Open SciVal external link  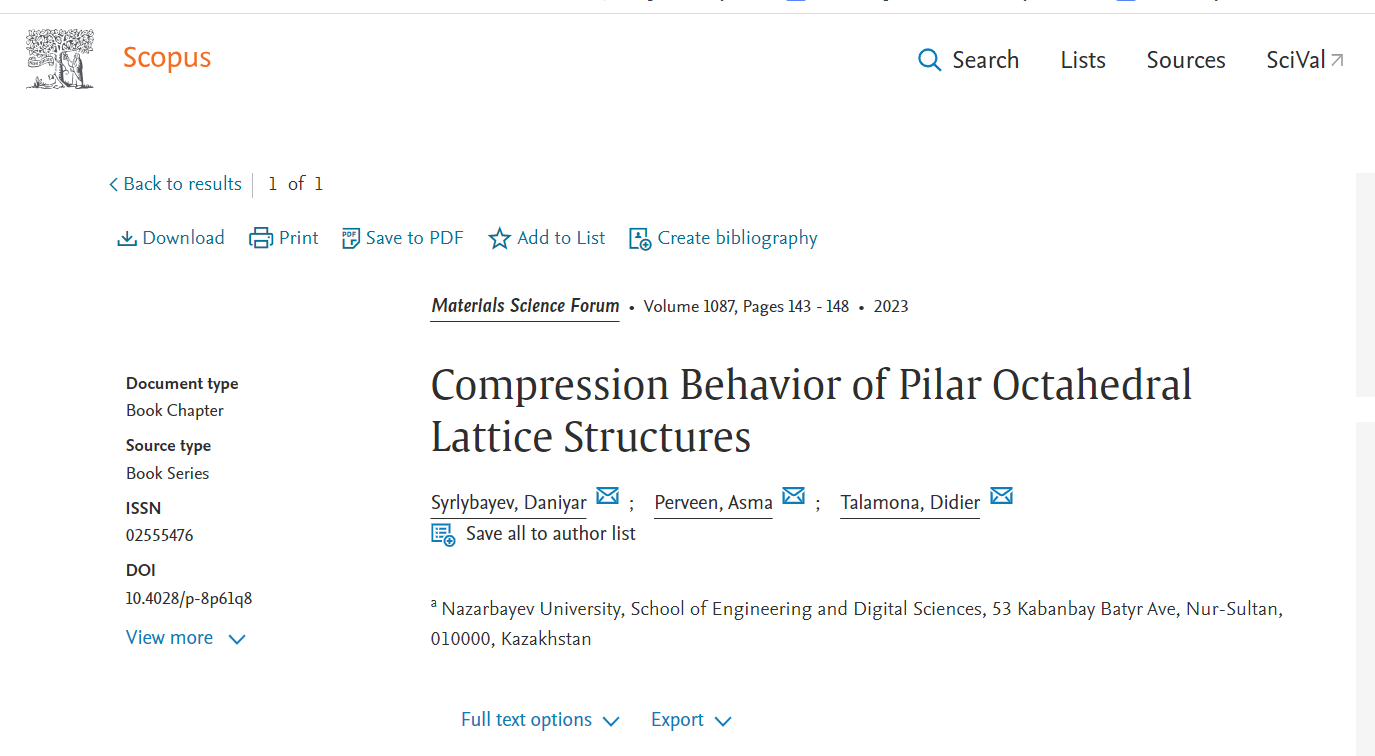coord(1305,60)
